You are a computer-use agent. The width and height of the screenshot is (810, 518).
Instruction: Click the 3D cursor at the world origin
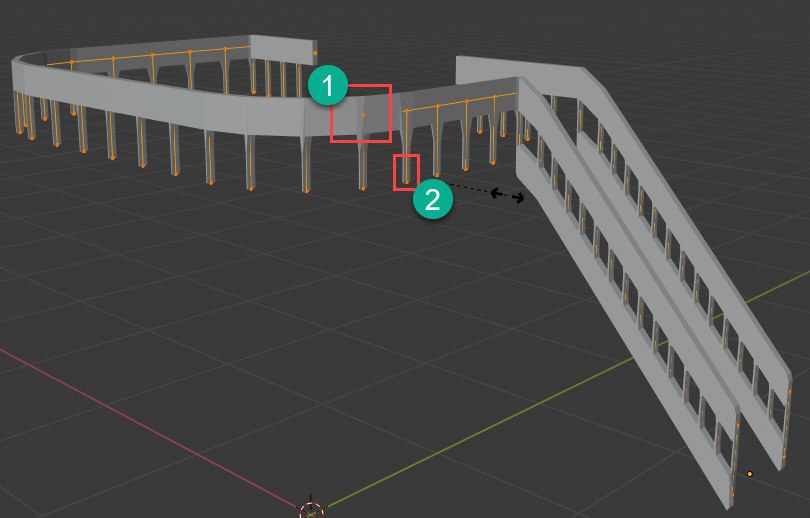click(311, 510)
